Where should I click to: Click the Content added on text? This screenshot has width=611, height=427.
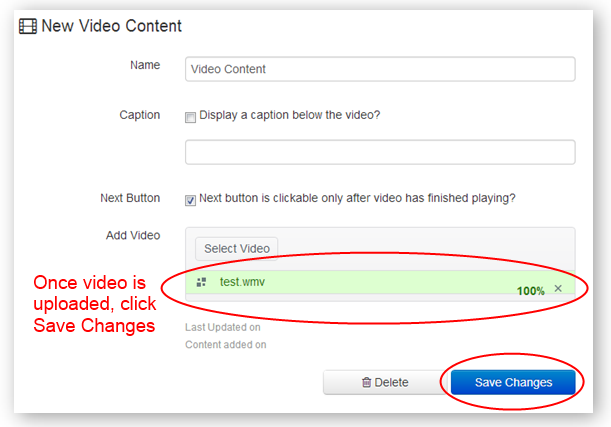pyautogui.click(x=226, y=345)
